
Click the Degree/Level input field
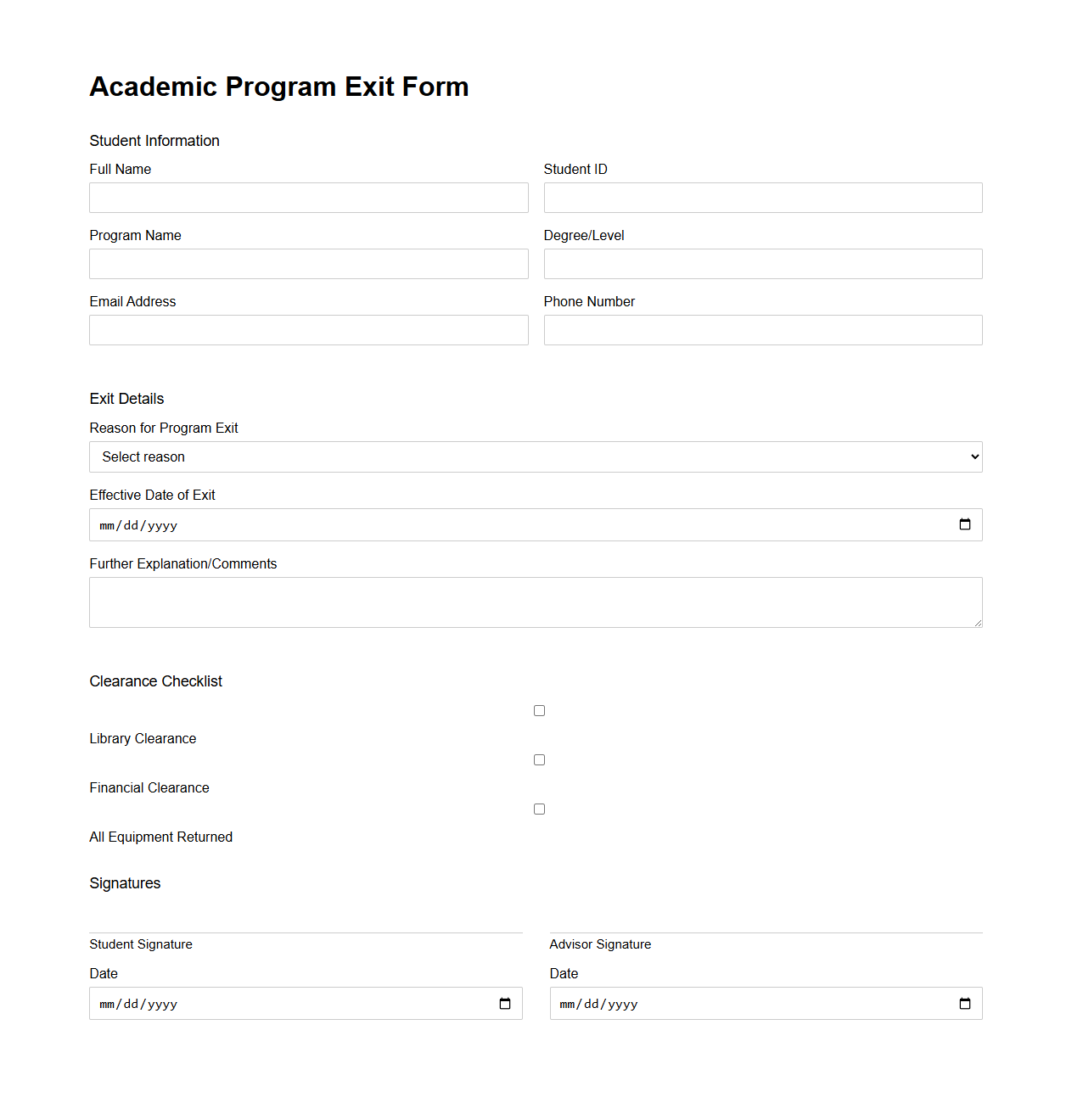click(x=762, y=264)
